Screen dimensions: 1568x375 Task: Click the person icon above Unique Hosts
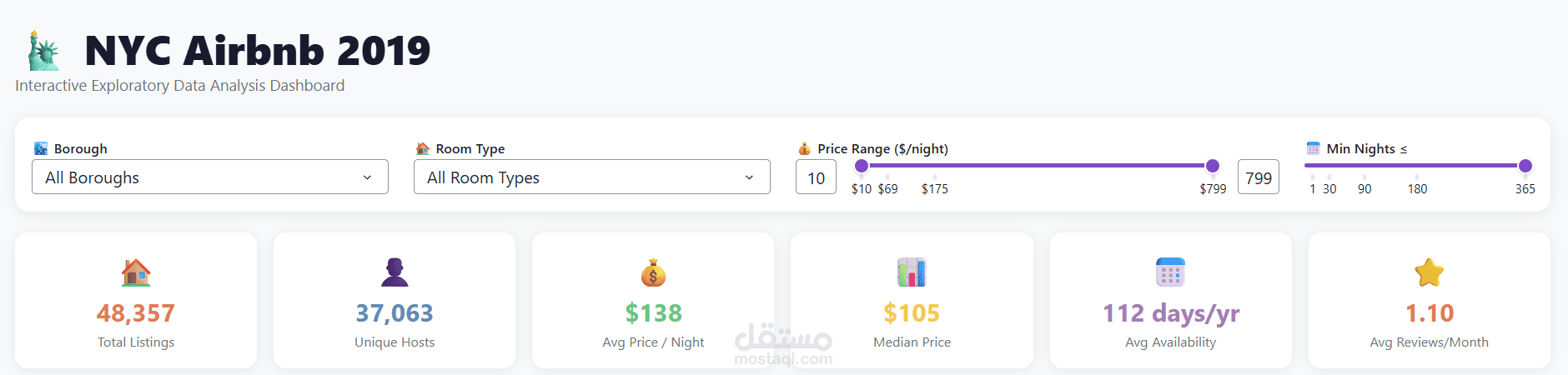[x=395, y=272]
